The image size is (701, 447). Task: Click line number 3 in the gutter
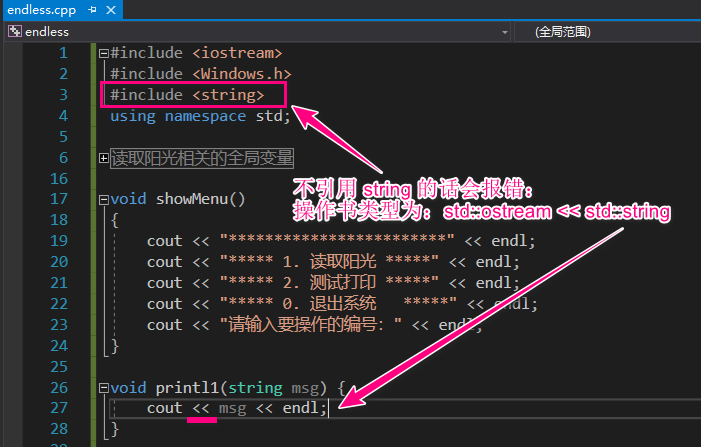click(63, 95)
